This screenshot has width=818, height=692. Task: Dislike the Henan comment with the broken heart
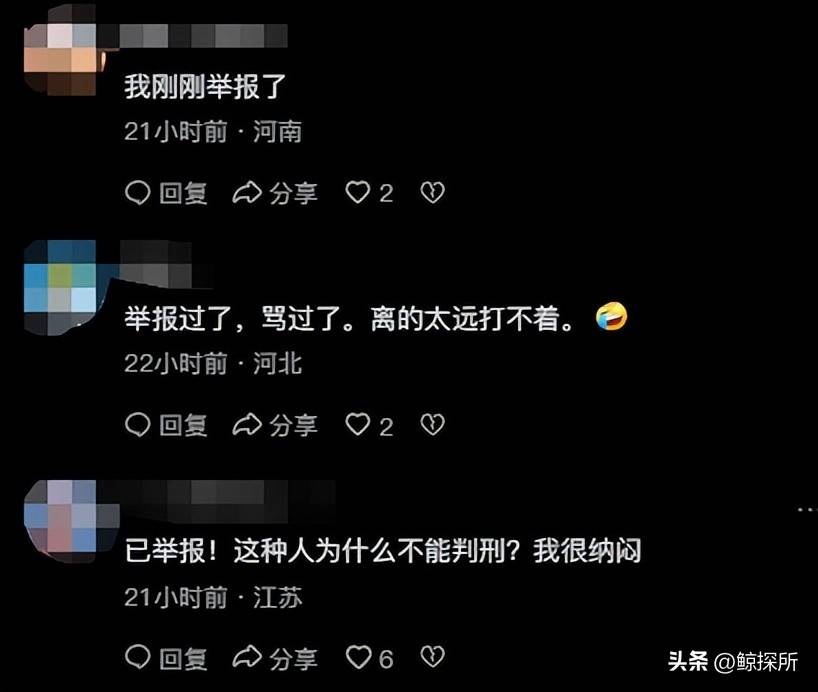tap(432, 193)
